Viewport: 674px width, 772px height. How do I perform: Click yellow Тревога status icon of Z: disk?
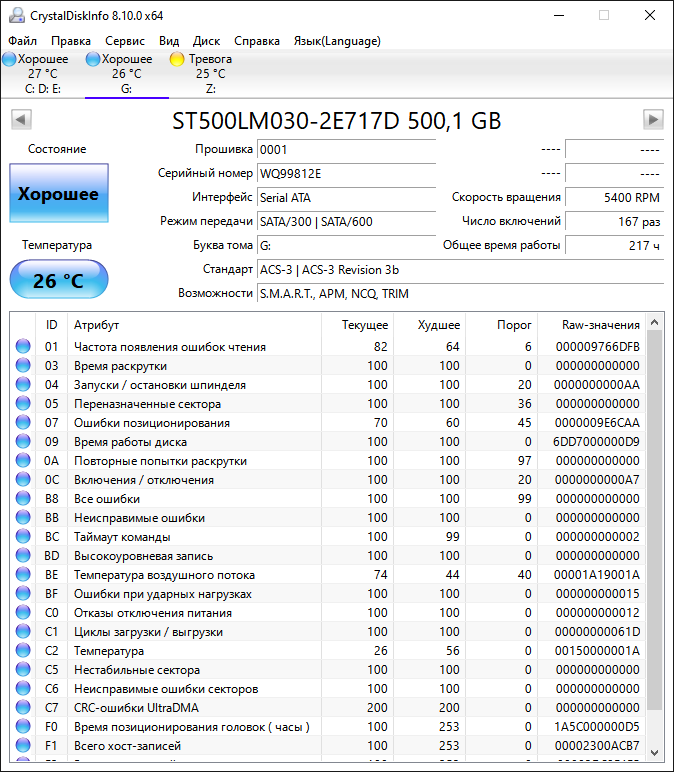point(177,59)
